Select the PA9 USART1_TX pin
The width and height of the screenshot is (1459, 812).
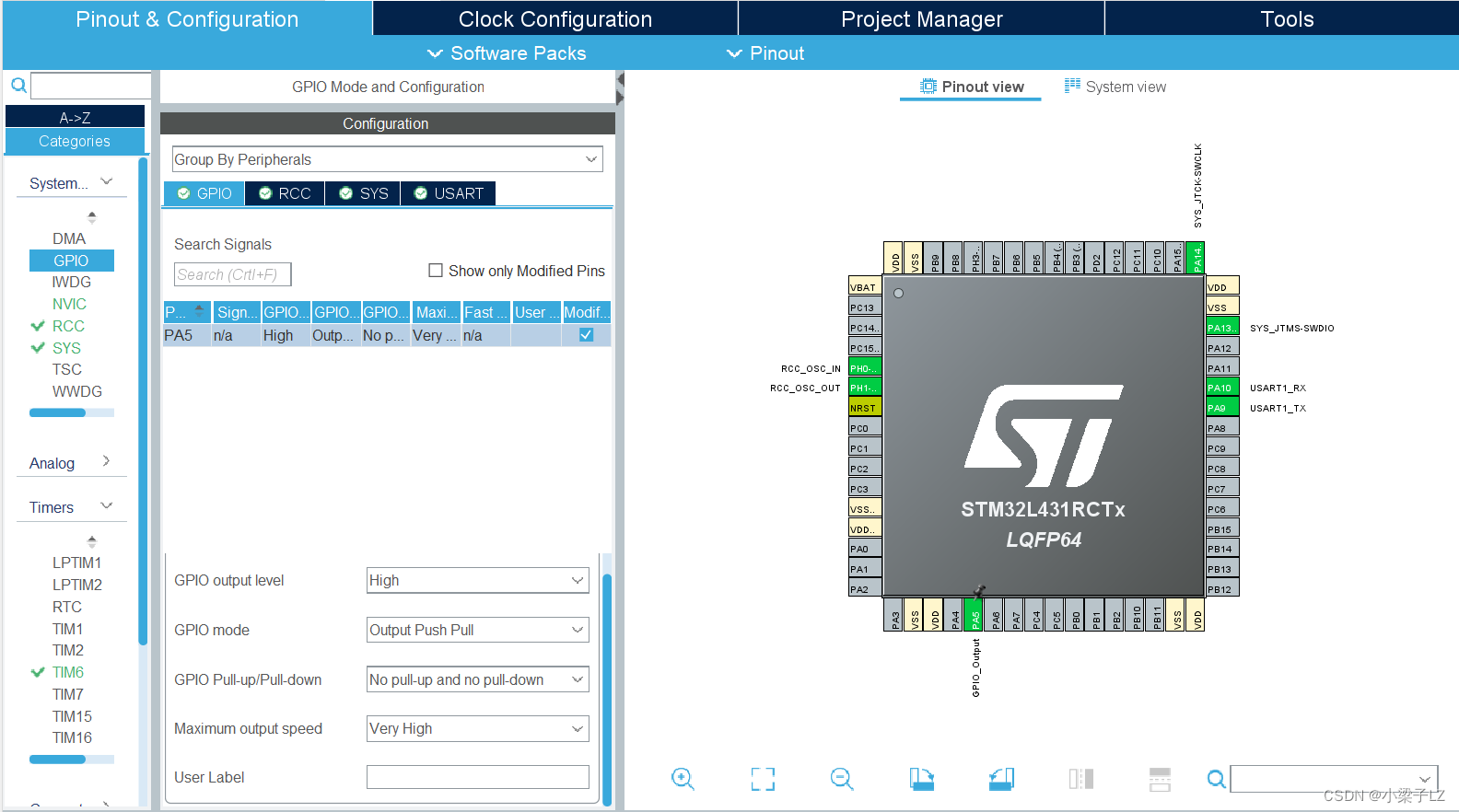coord(1222,408)
